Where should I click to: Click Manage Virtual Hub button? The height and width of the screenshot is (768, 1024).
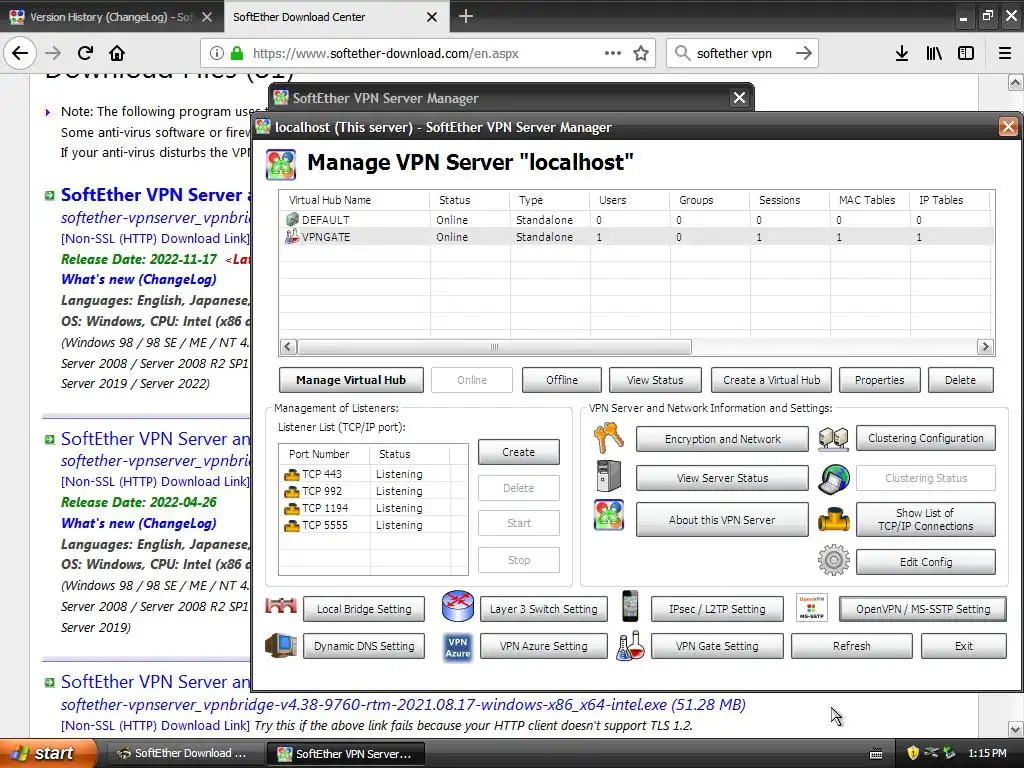pos(351,379)
